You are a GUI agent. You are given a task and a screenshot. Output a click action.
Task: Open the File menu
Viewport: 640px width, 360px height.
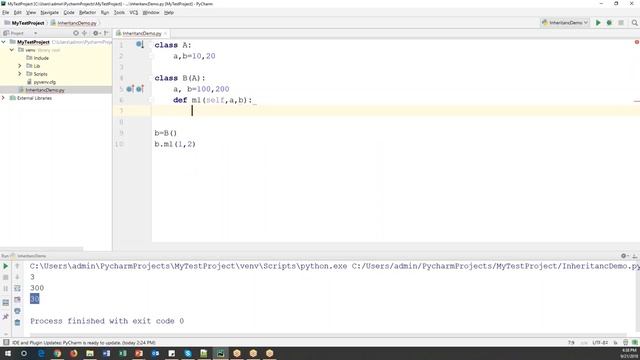click(x=5, y=13)
